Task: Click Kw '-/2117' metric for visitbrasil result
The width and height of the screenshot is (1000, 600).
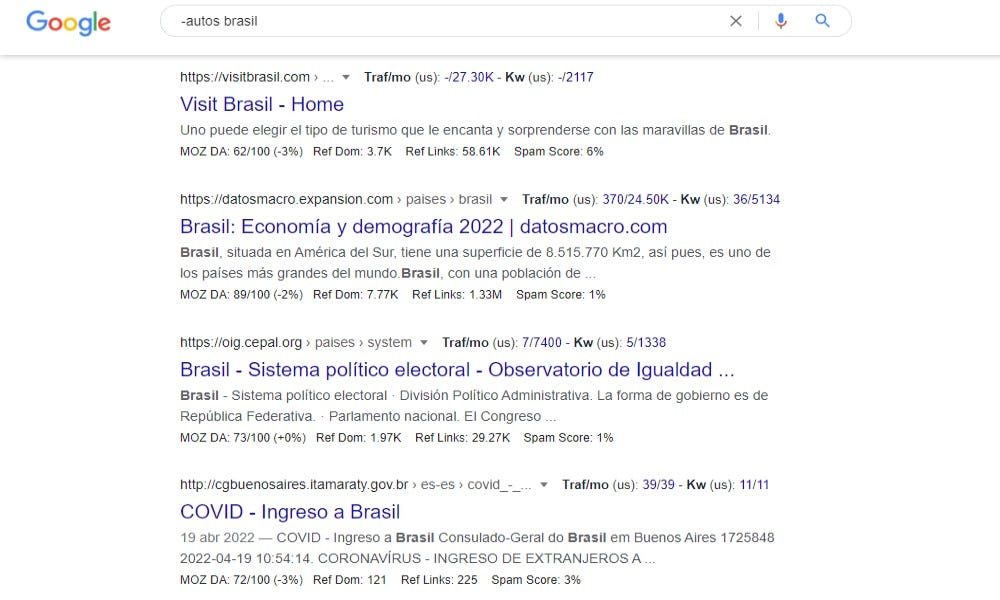Action: 576,76
